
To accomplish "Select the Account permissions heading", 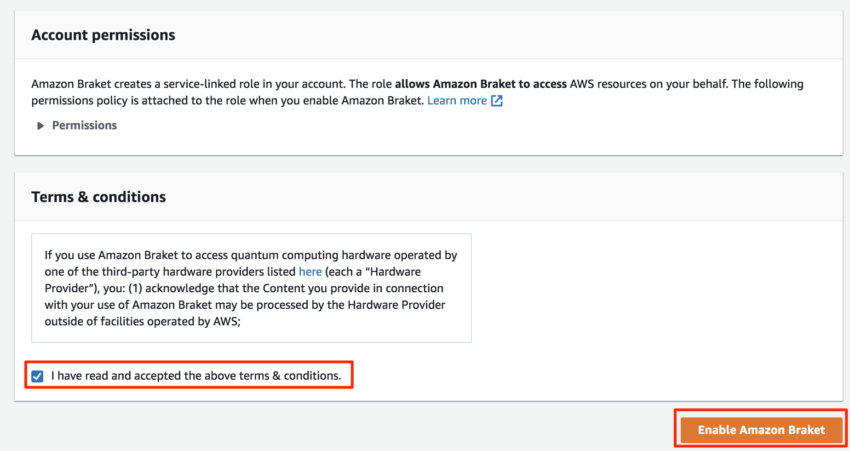I will [103, 35].
